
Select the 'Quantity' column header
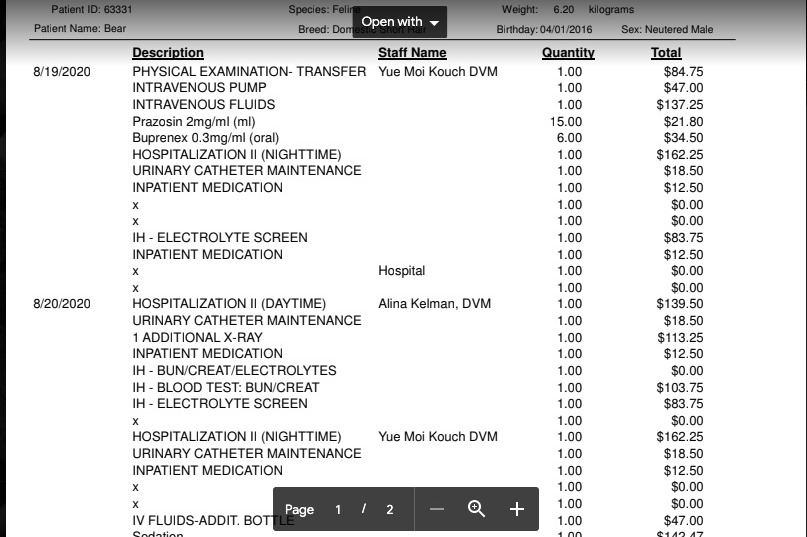coord(568,53)
